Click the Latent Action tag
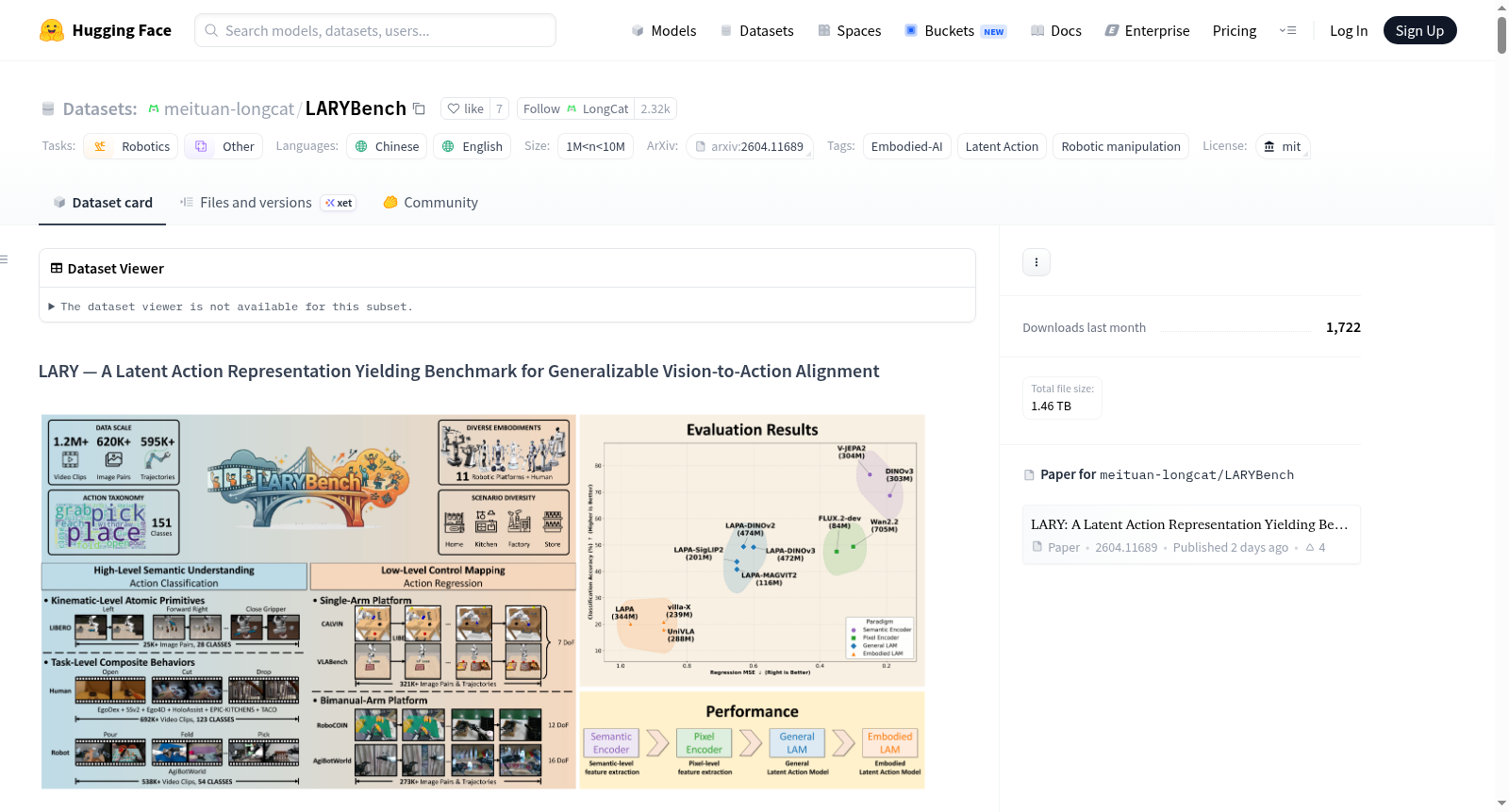This screenshot has height=812, width=1509. point(1002,146)
